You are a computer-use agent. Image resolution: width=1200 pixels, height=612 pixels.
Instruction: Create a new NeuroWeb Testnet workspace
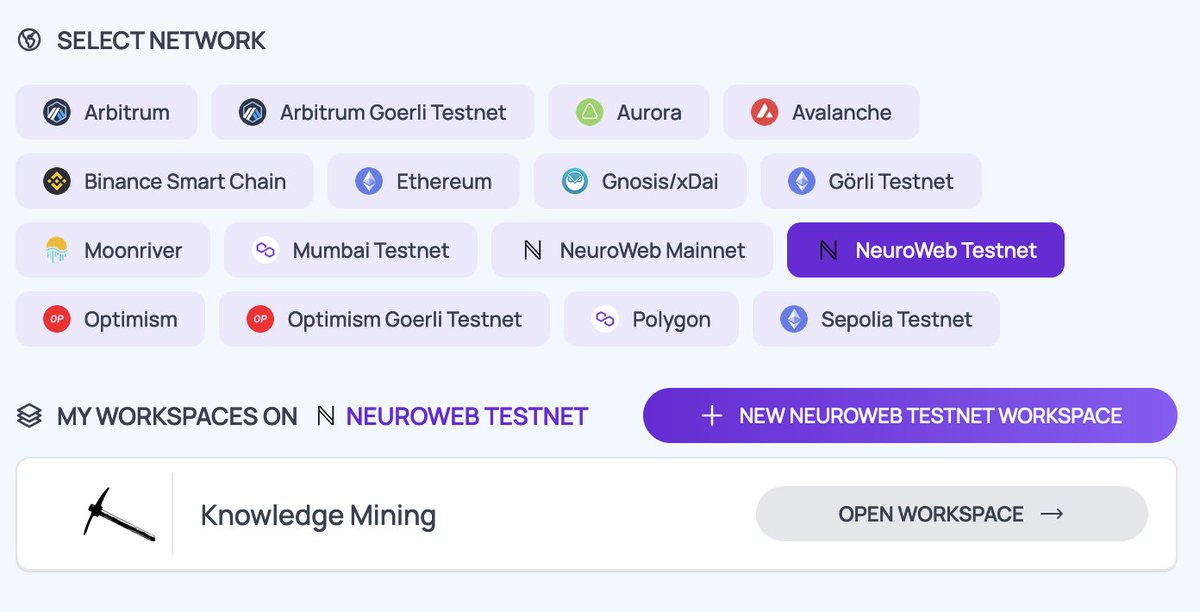[910, 415]
